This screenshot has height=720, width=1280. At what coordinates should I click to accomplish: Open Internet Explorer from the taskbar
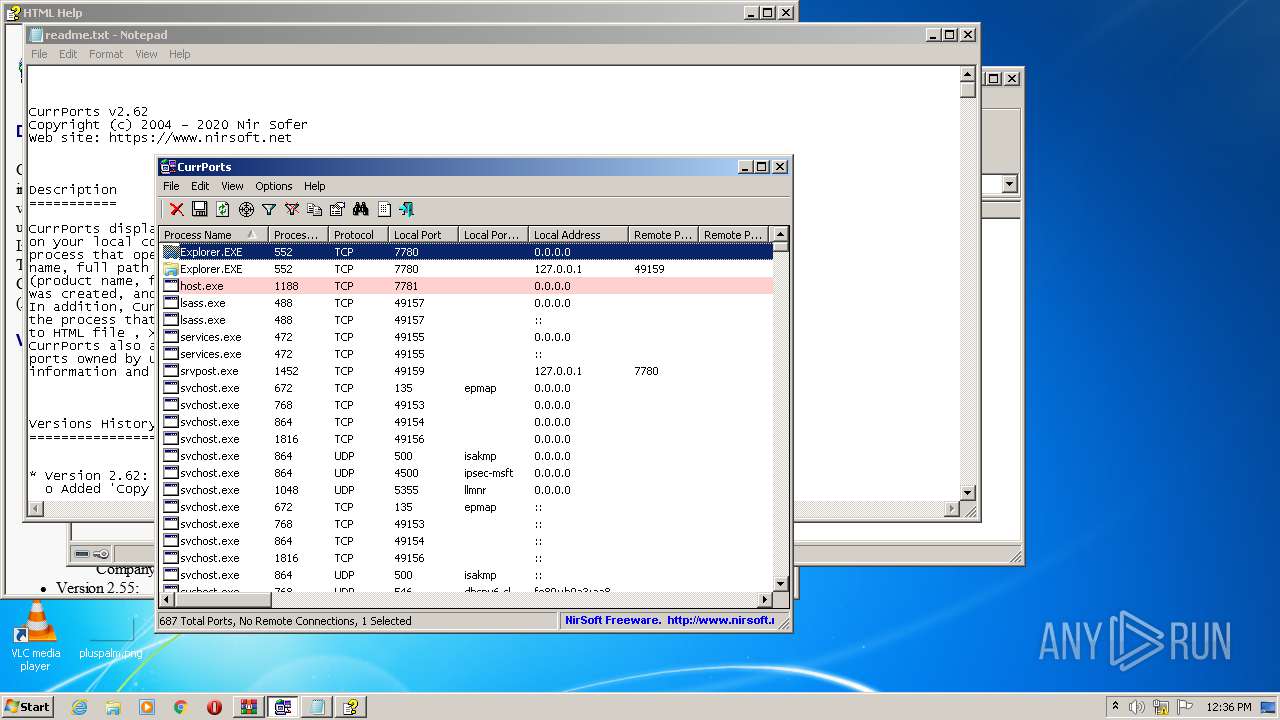click(x=79, y=707)
